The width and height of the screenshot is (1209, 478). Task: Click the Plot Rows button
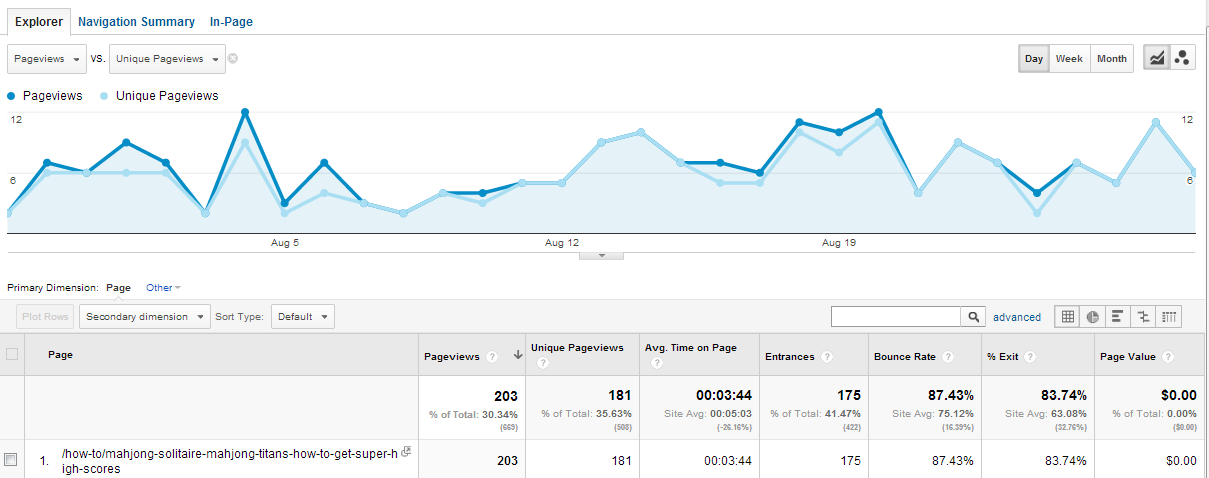45,316
